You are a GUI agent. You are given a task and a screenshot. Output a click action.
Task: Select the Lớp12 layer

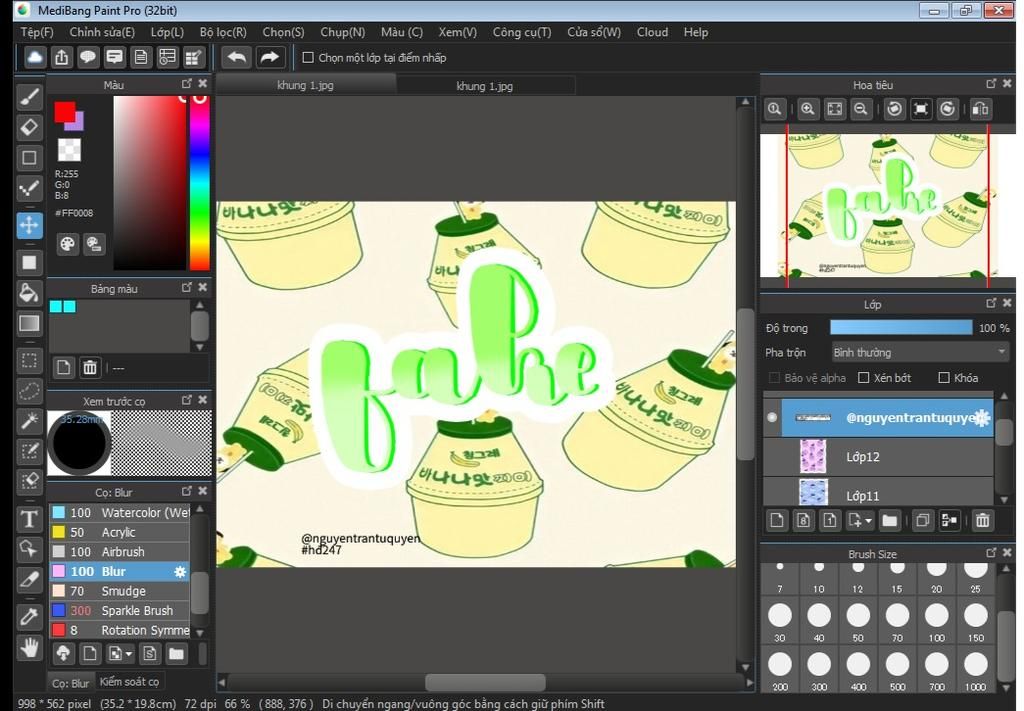point(878,457)
